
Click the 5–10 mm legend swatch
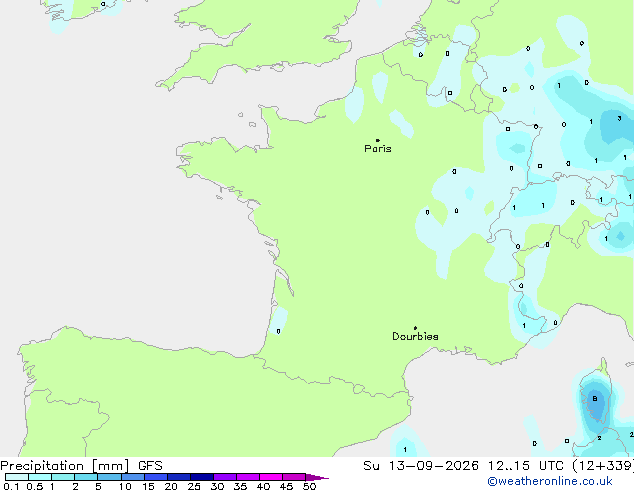pos(109,477)
